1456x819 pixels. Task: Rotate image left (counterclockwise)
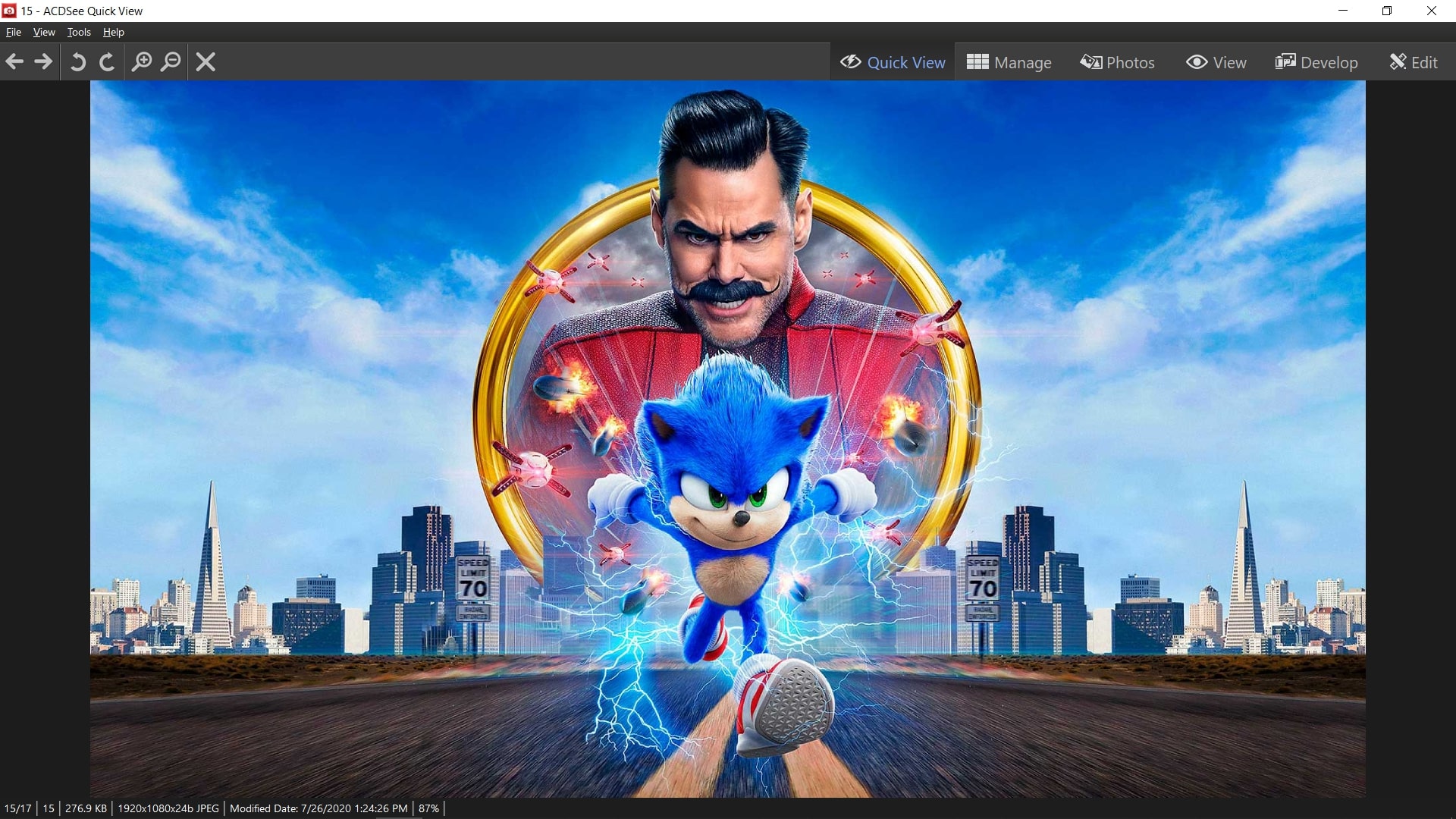click(x=77, y=61)
